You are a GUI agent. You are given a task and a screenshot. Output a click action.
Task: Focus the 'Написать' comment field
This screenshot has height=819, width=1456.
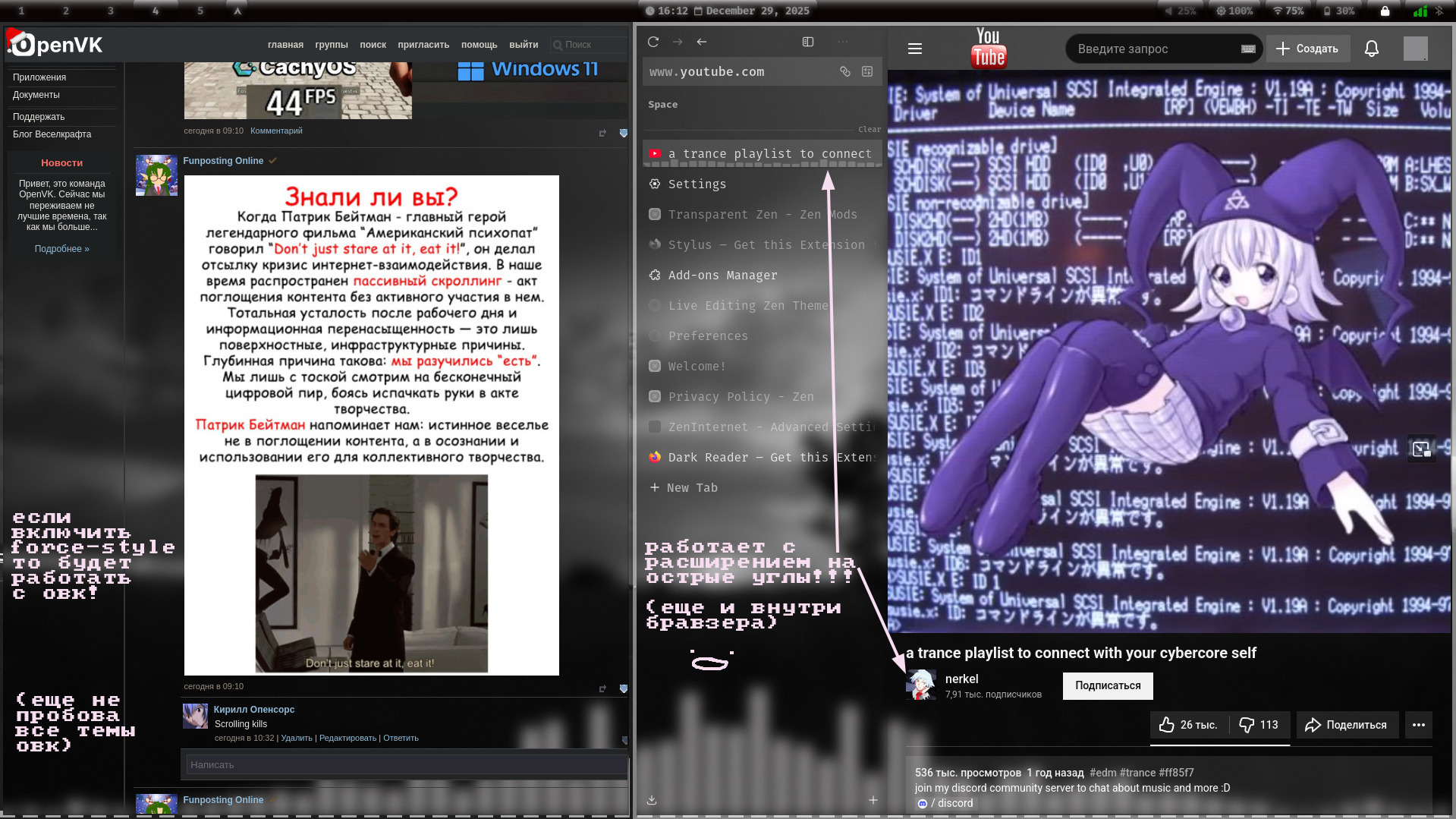click(407, 764)
